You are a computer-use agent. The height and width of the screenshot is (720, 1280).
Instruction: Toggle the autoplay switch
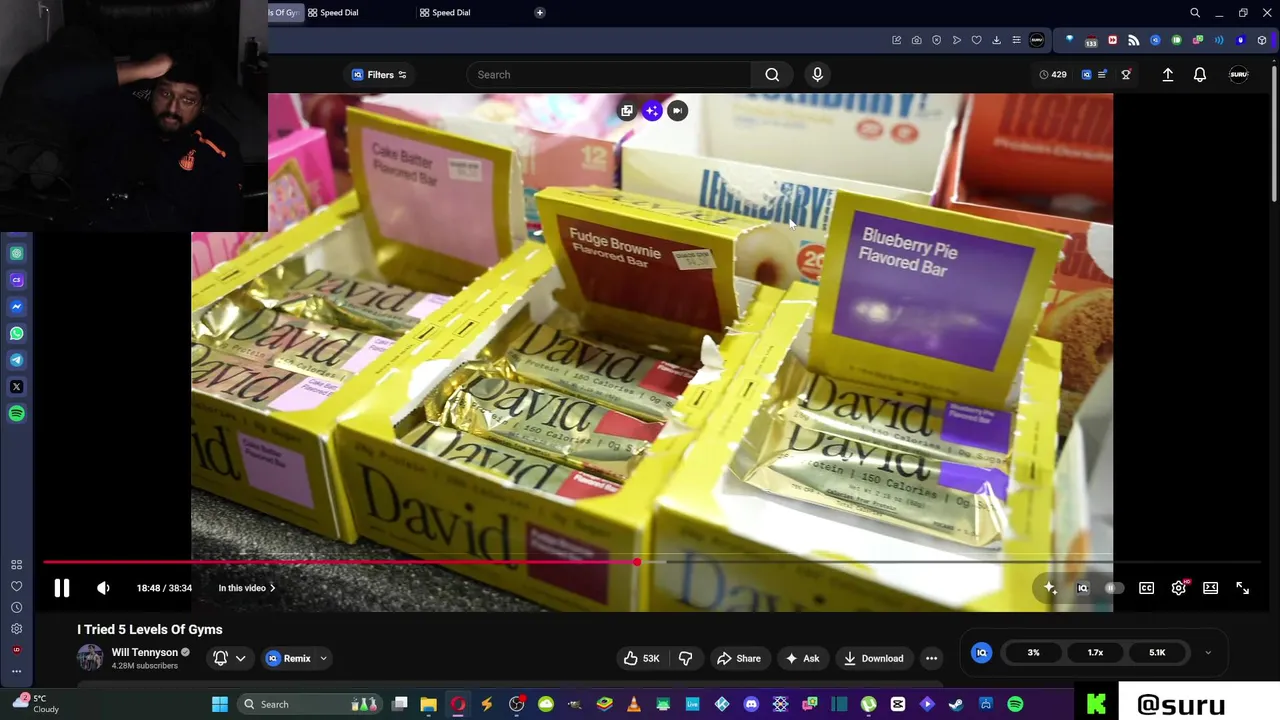pyautogui.click(x=1114, y=588)
